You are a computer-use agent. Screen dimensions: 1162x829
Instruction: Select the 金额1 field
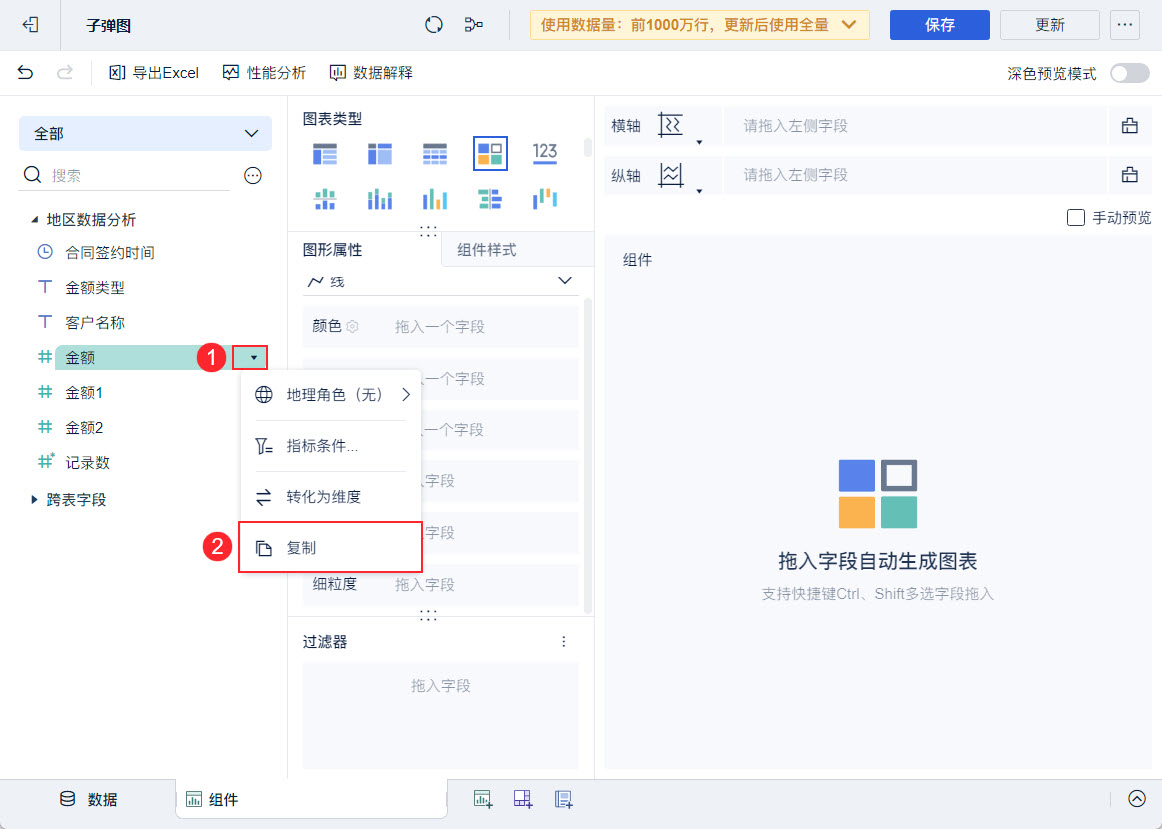pos(84,393)
